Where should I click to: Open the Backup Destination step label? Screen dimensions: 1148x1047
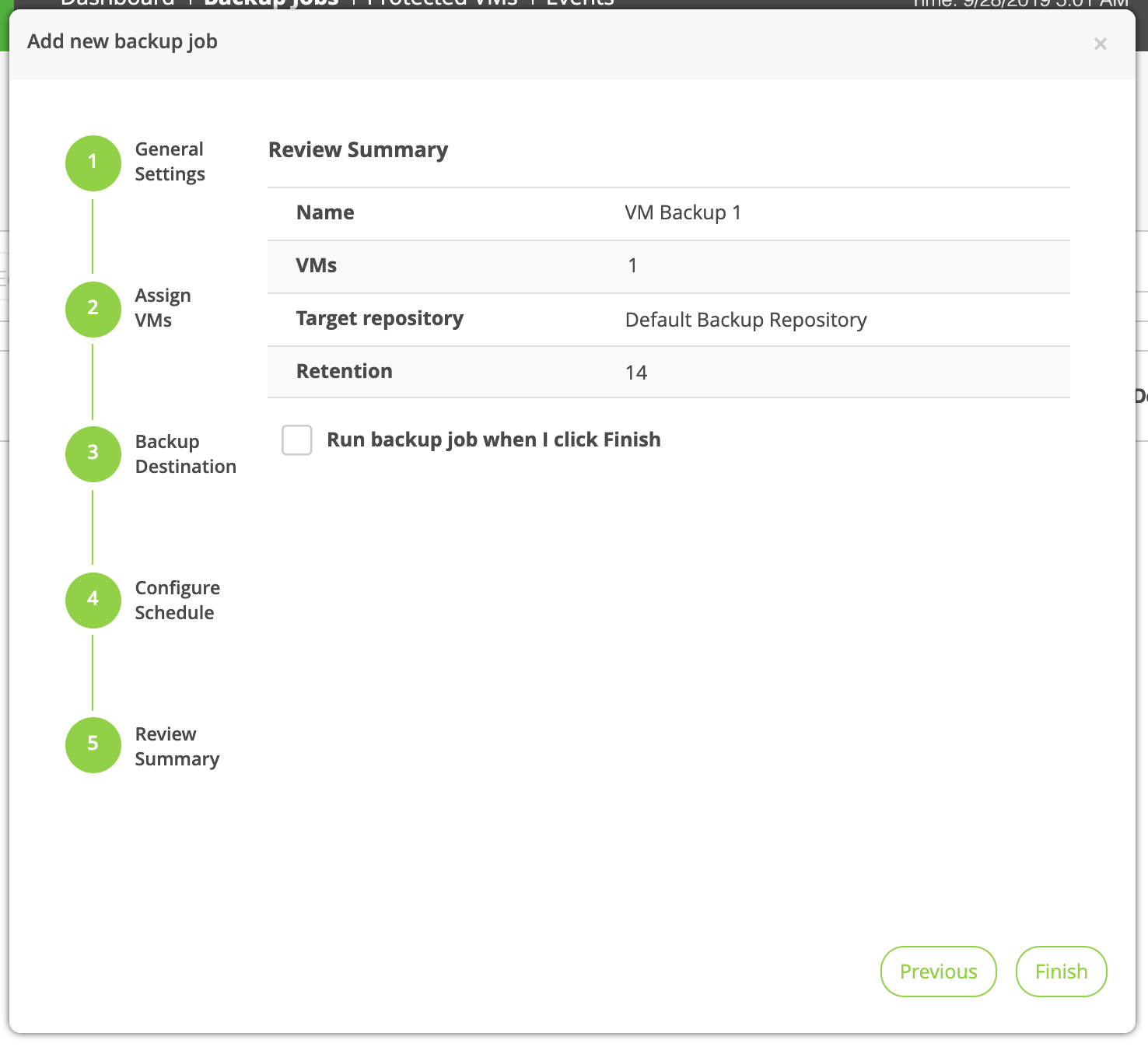185,454
